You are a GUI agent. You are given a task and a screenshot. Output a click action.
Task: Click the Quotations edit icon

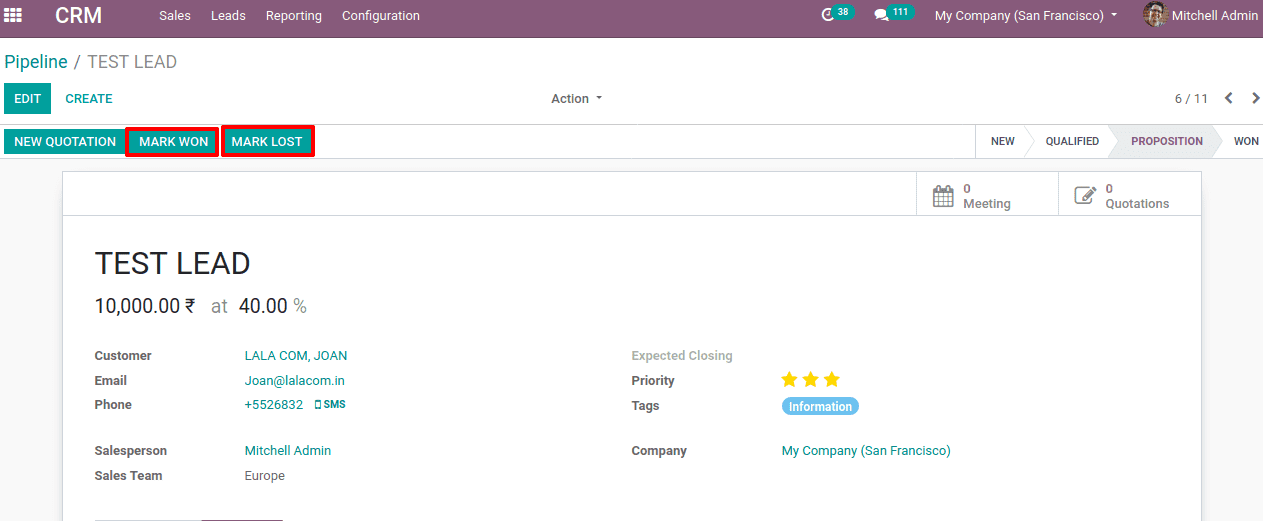pyautogui.click(x=1085, y=196)
